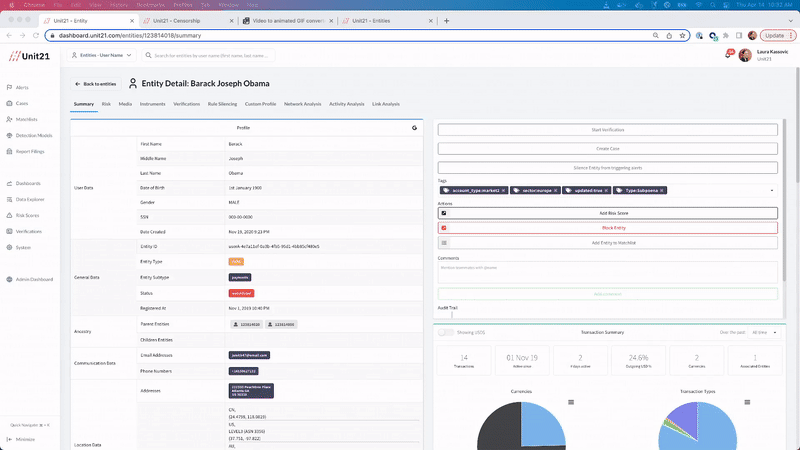Open Currencies chart hamburger menu
The height and width of the screenshot is (450, 800).
[571, 402]
